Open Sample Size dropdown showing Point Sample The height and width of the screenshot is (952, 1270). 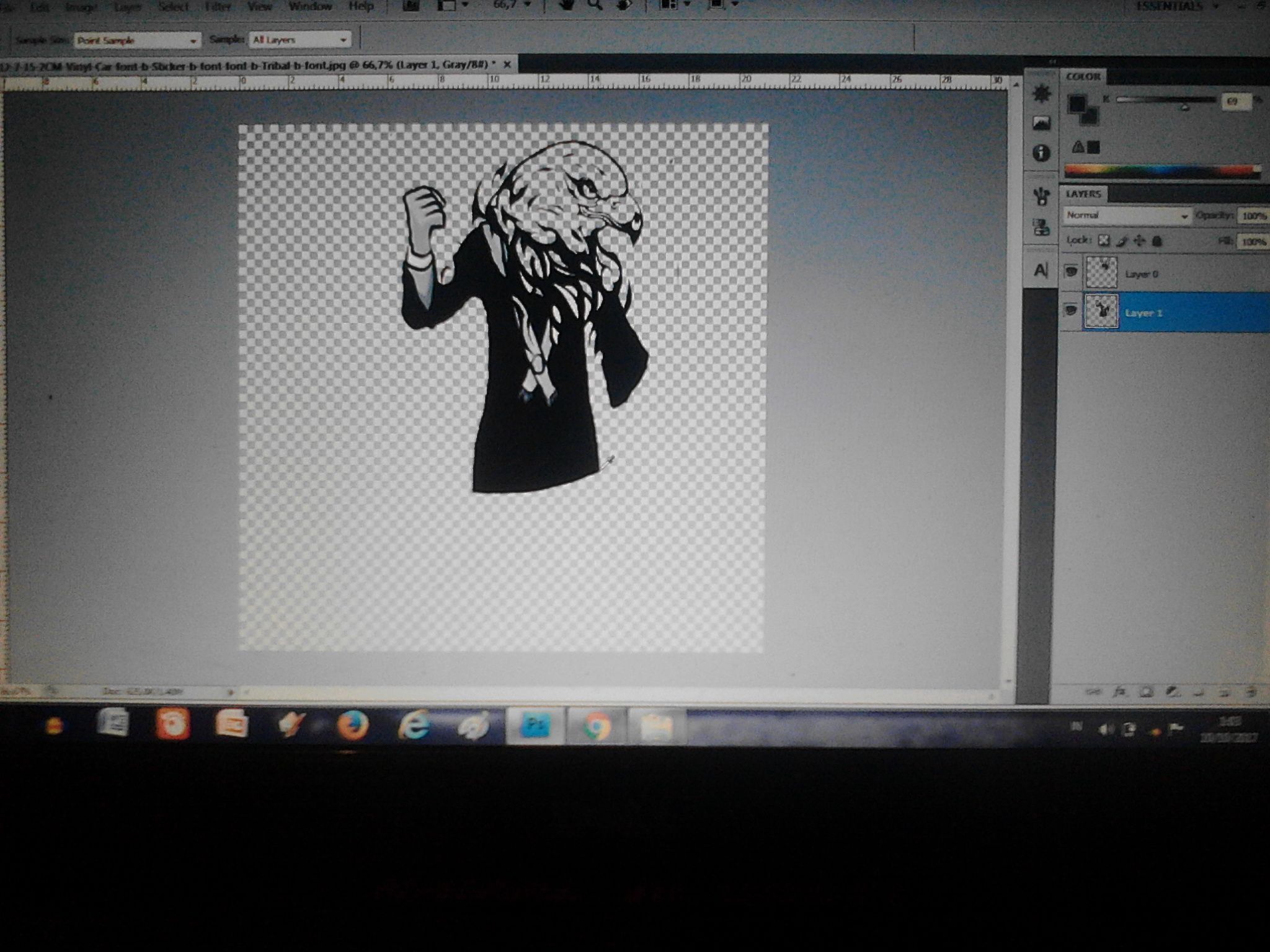point(137,40)
